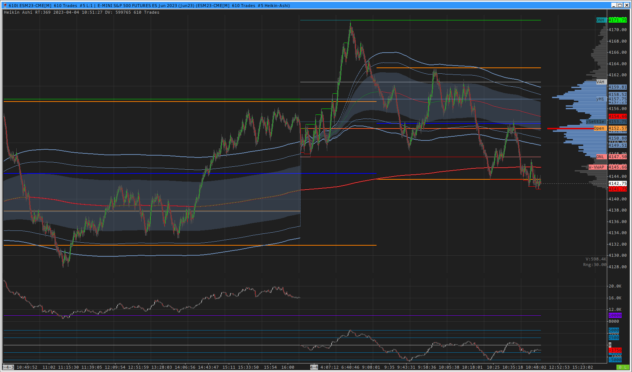Image resolution: width=632 pixels, height=372 pixels.
Task: Click the green box at bottom-right corner
Action: coord(623,367)
